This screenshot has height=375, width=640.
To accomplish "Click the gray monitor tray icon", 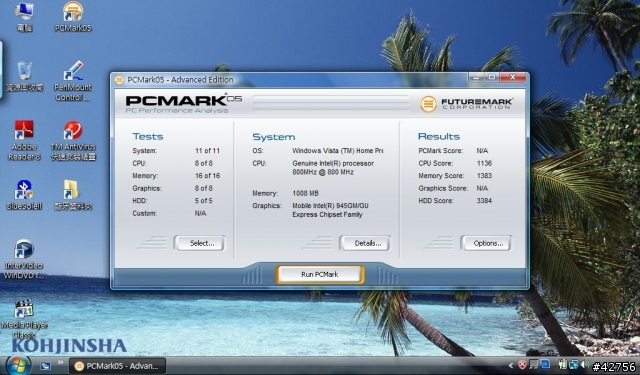I will (x=533, y=364).
